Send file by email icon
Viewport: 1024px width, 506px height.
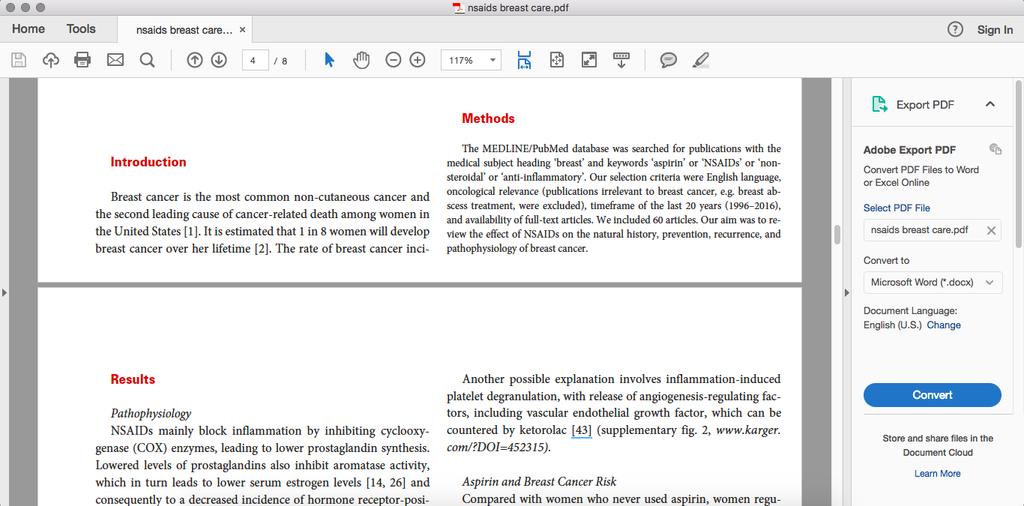pos(115,60)
